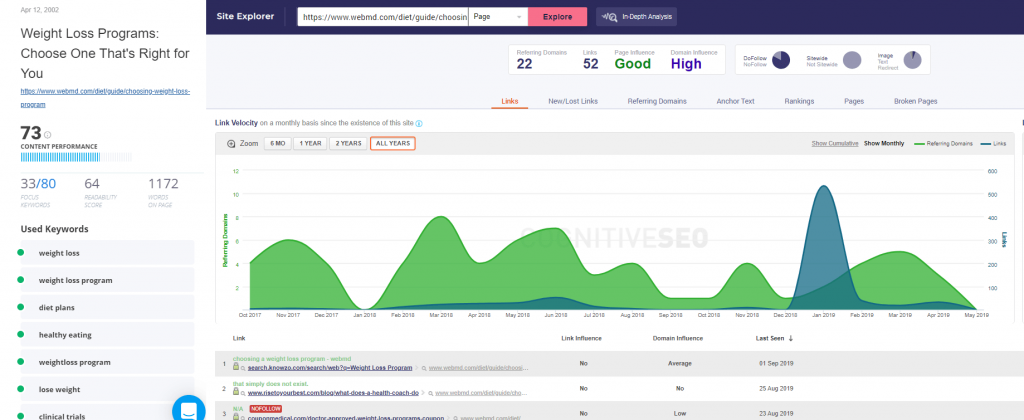Click the Link Velocity info icon
The width and height of the screenshot is (1024, 420).
(x=419, y=123)
